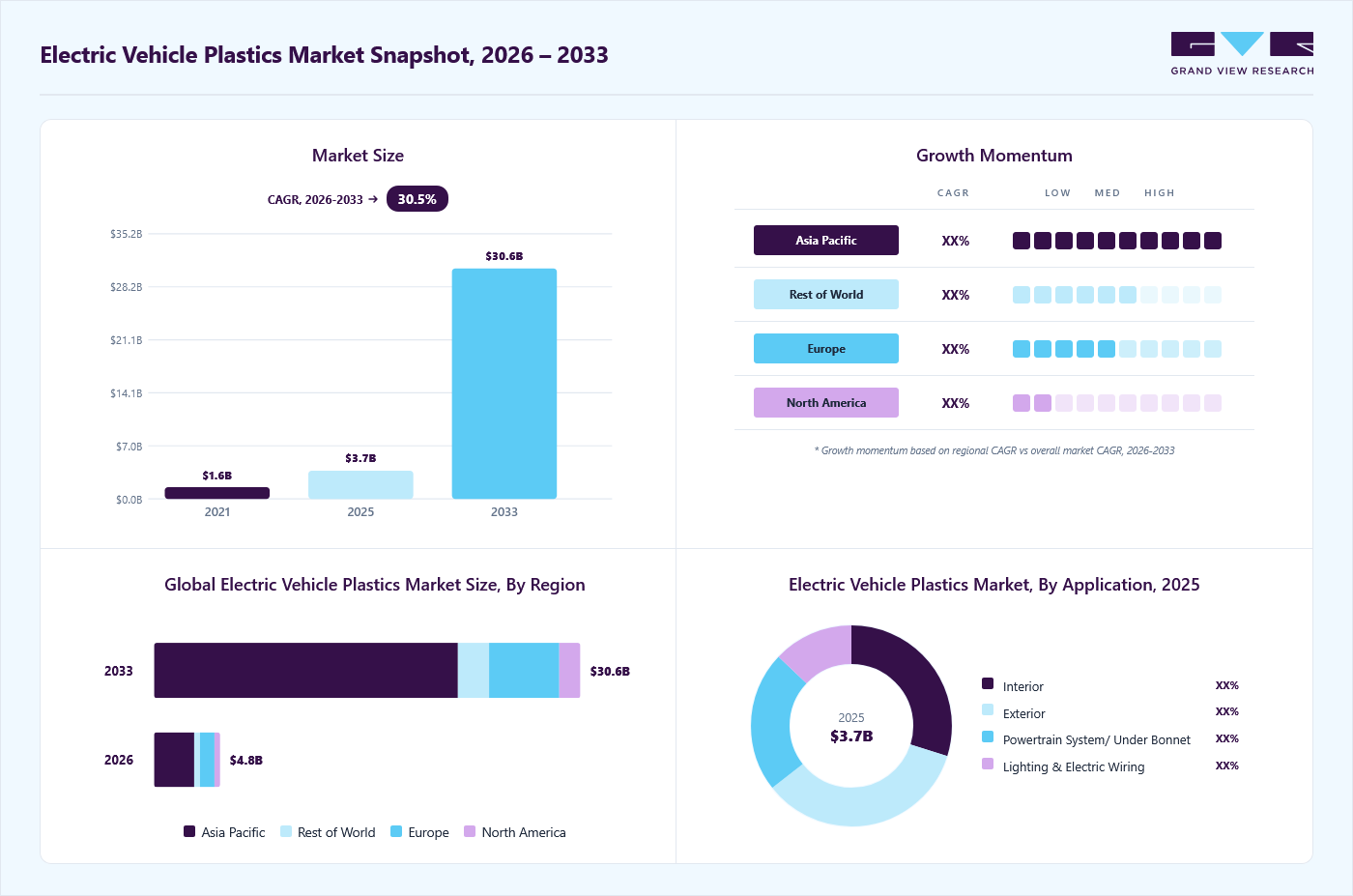The image size is (1353, 896).
Task: Select the tall 2033 market size bar
Action: [504, 384]
